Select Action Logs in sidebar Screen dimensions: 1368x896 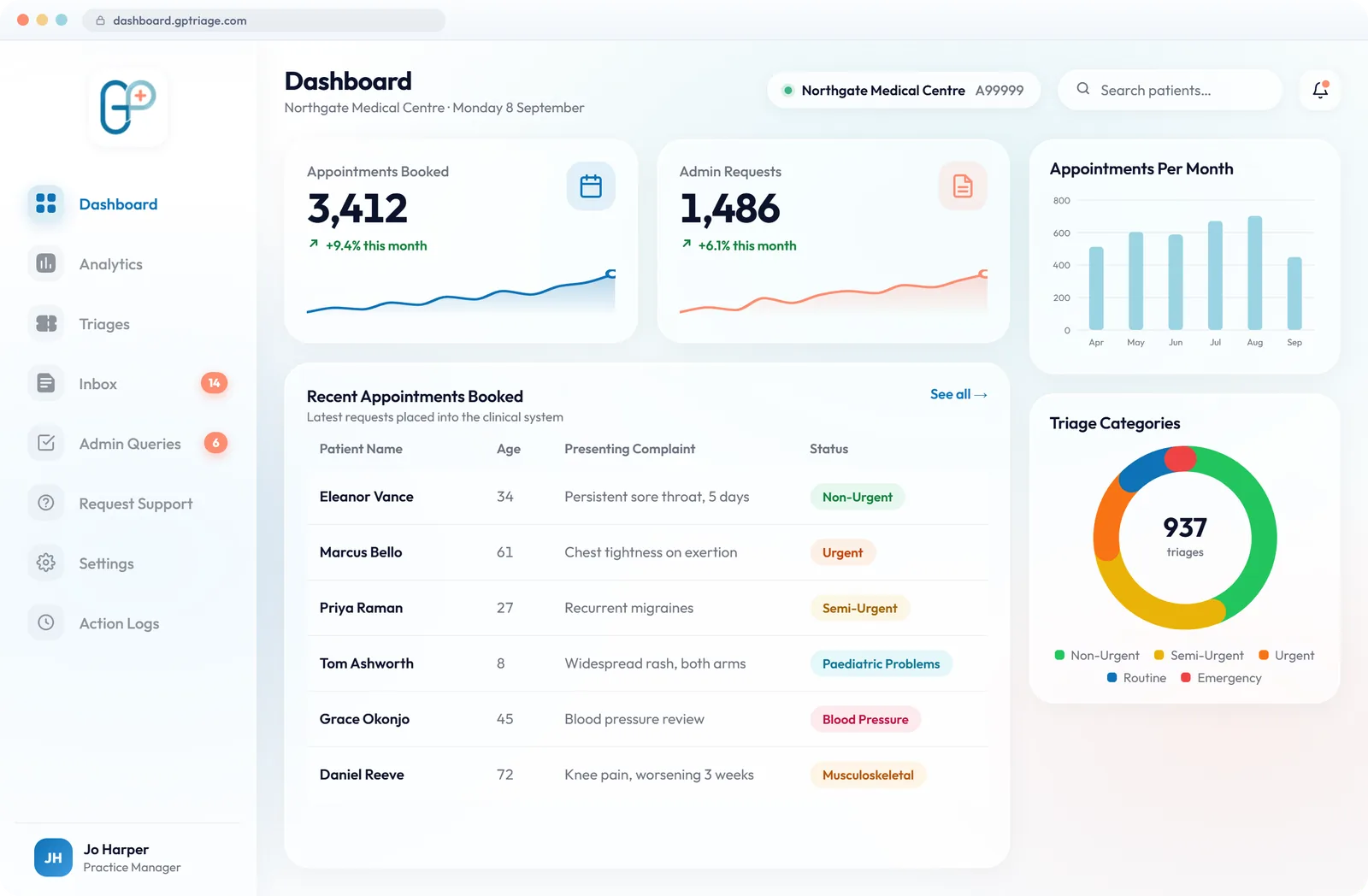tap(120, 623)
